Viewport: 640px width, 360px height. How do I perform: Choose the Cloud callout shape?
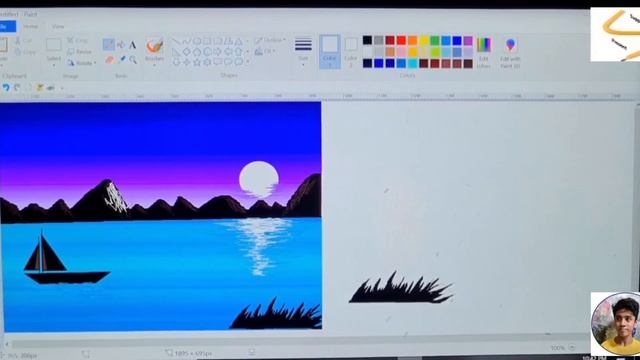238,62
